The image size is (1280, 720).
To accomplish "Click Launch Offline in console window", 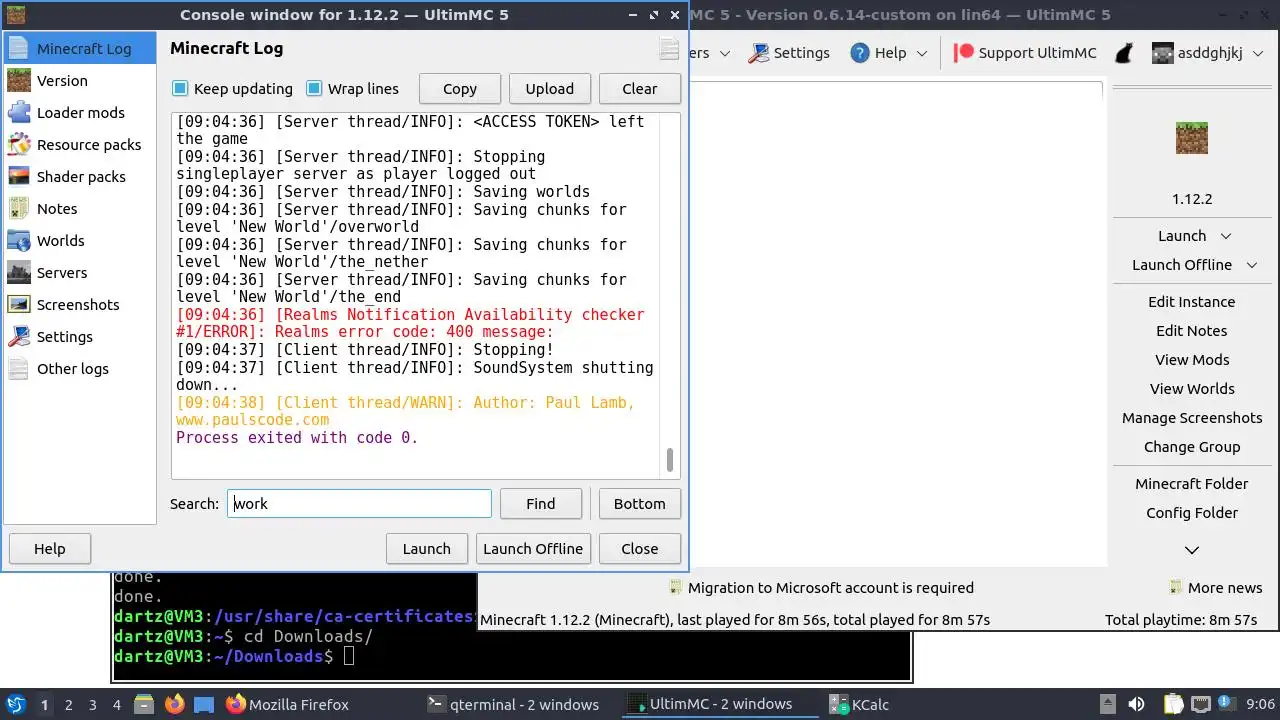I will [533, 549].
